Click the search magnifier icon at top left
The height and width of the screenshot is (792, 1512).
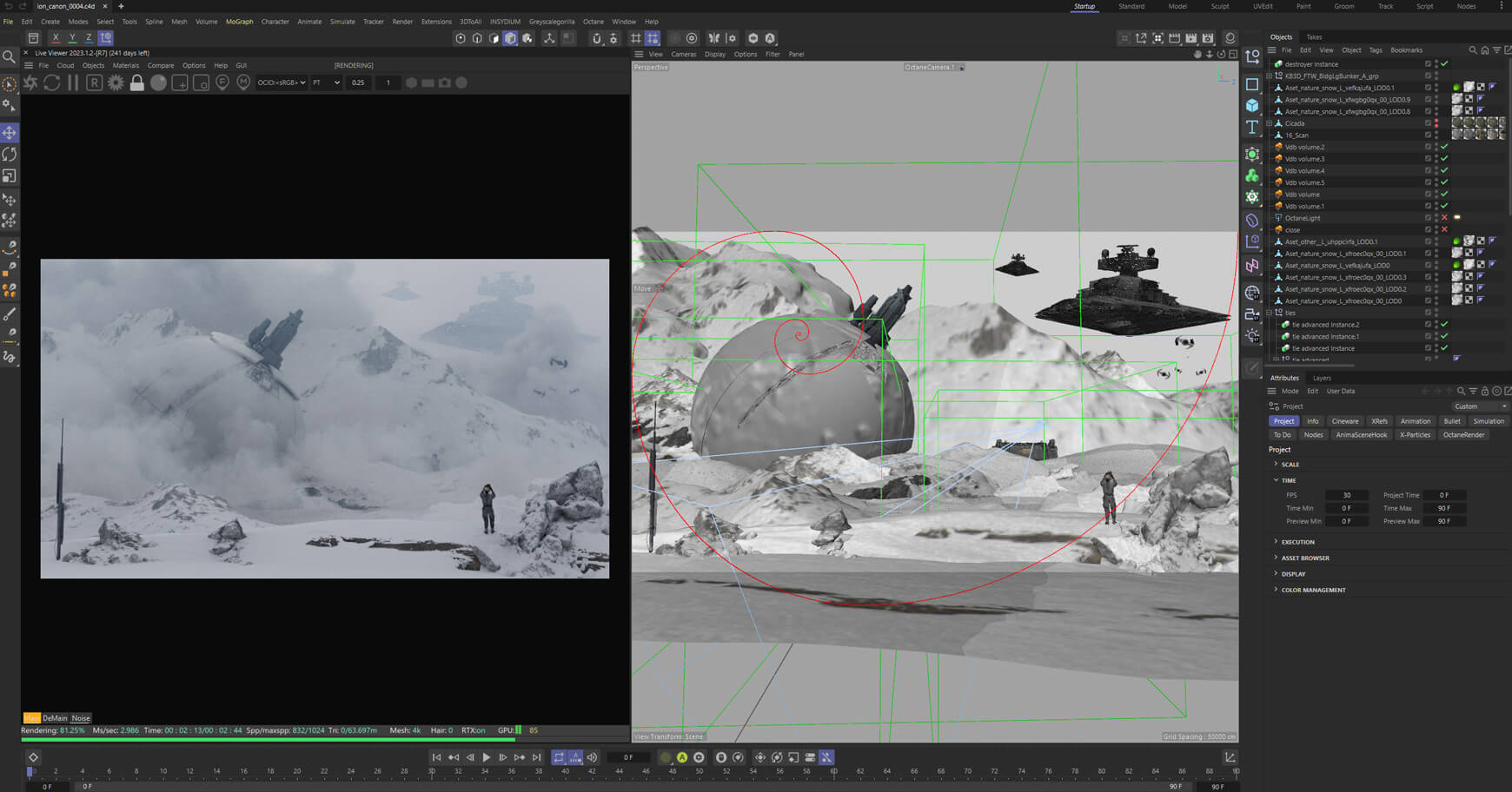10,57
